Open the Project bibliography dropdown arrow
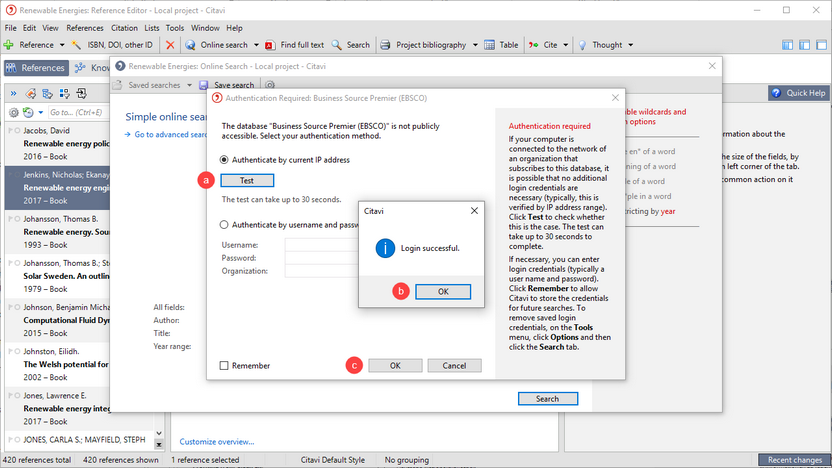Viewport: 832px width, 468px height. pos(475,45)
